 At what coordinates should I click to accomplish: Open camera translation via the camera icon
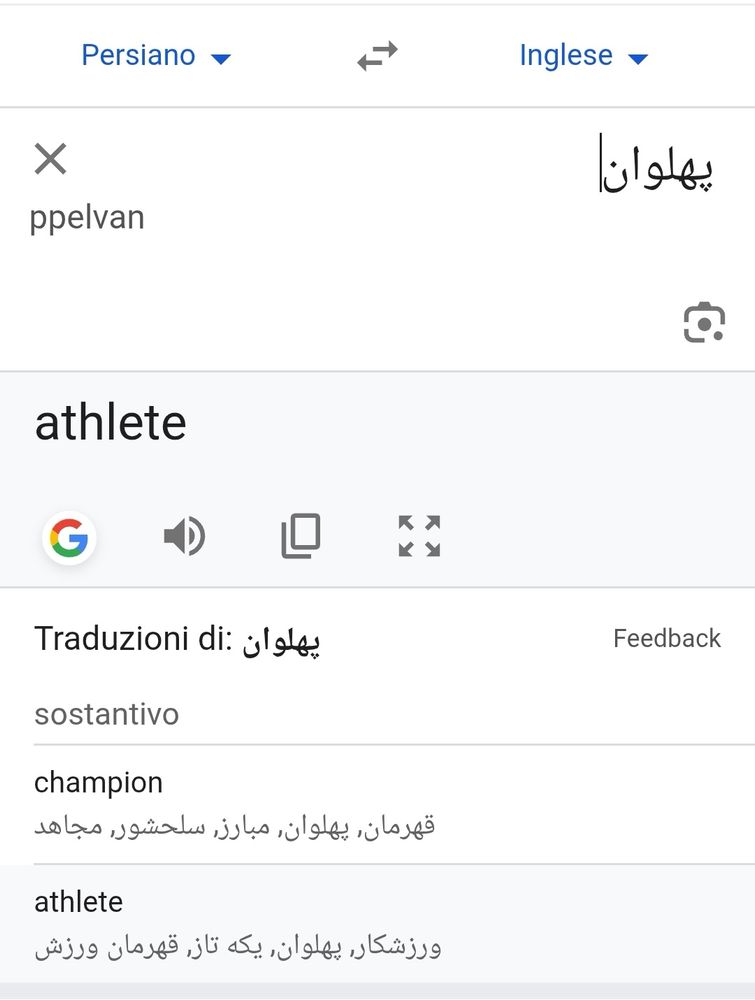(x=704, y=322)
